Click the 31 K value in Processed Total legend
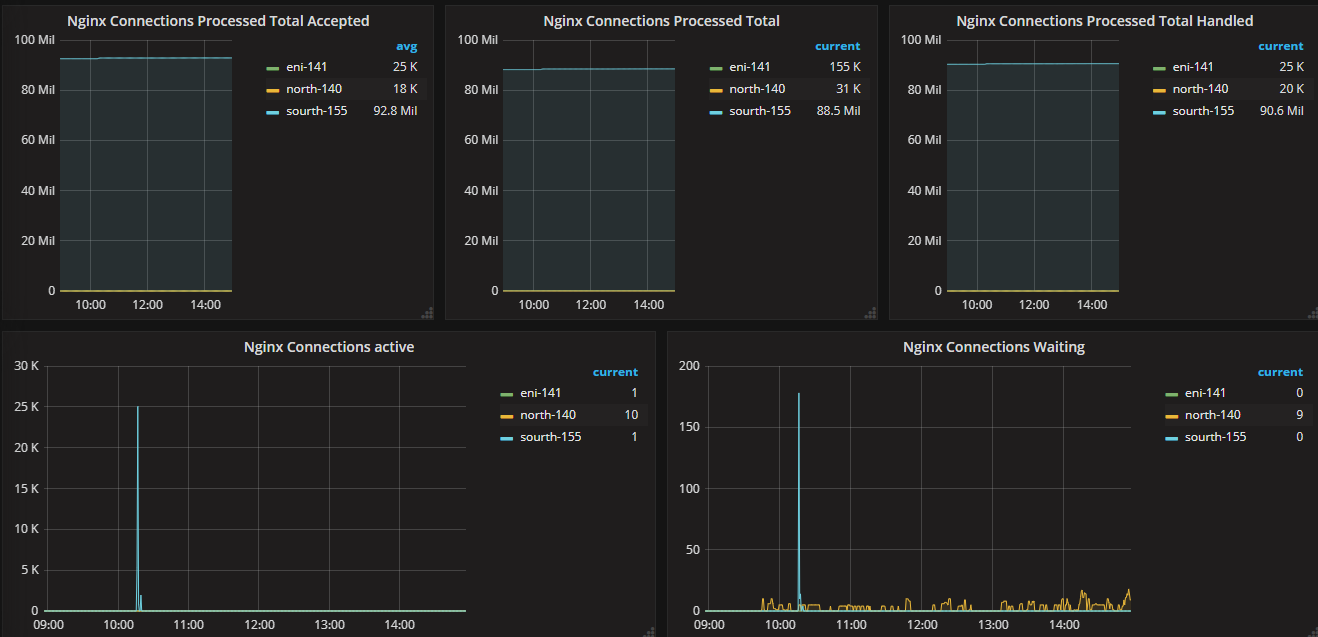This screenshot has width=1318, height=637. pyautogui.click(x=848, y=89)
